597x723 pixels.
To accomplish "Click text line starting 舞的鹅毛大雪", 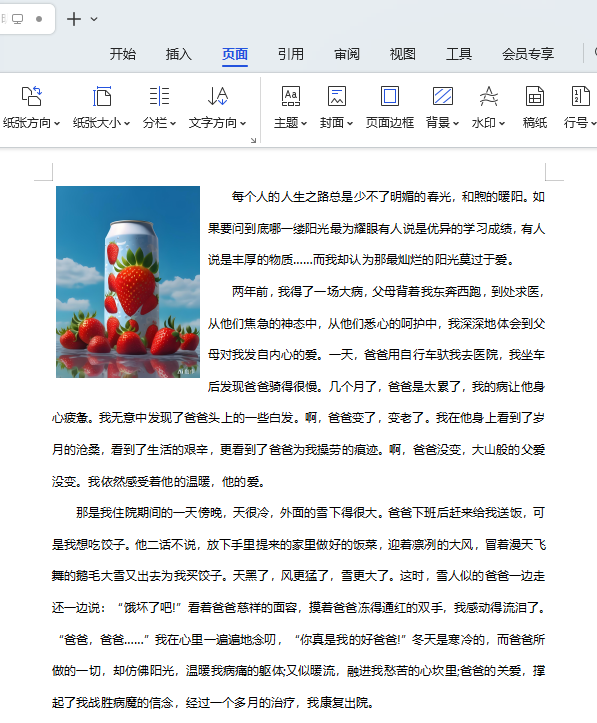I will (298, 576).
